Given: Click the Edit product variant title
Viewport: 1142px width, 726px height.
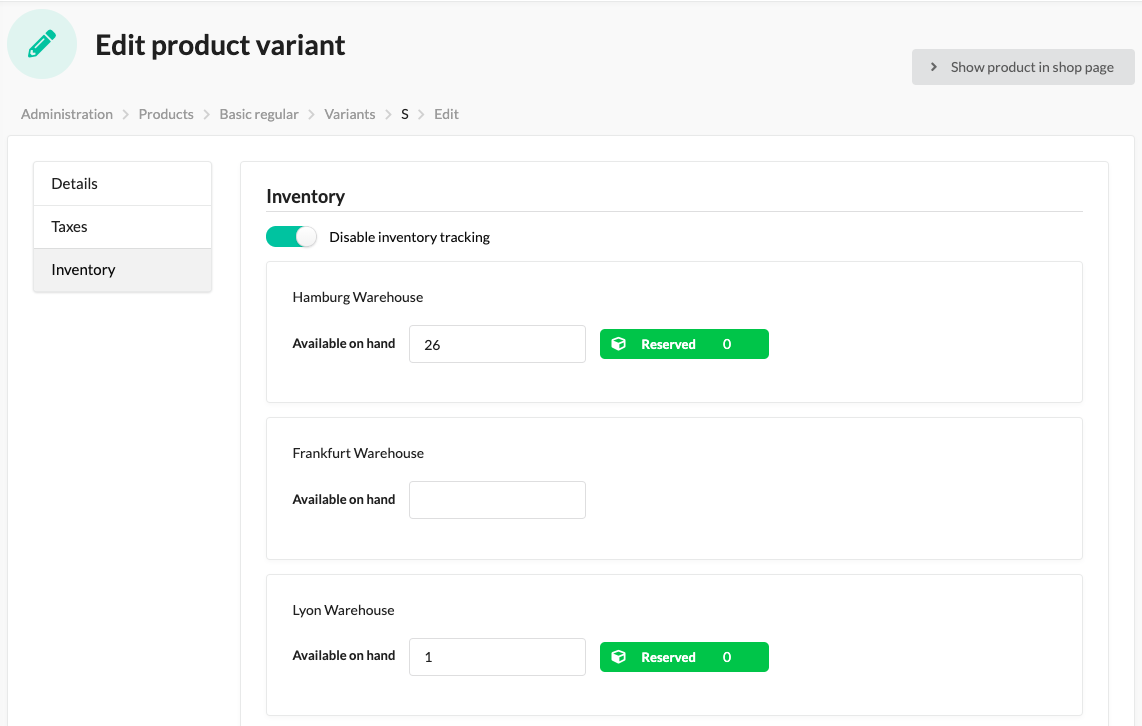Looking at the screenshot, I should click(220, 45).
